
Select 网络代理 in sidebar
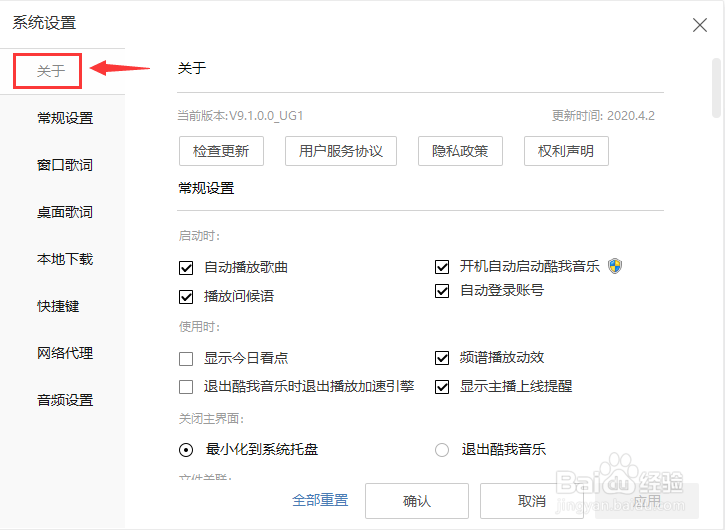pos(65,353)
